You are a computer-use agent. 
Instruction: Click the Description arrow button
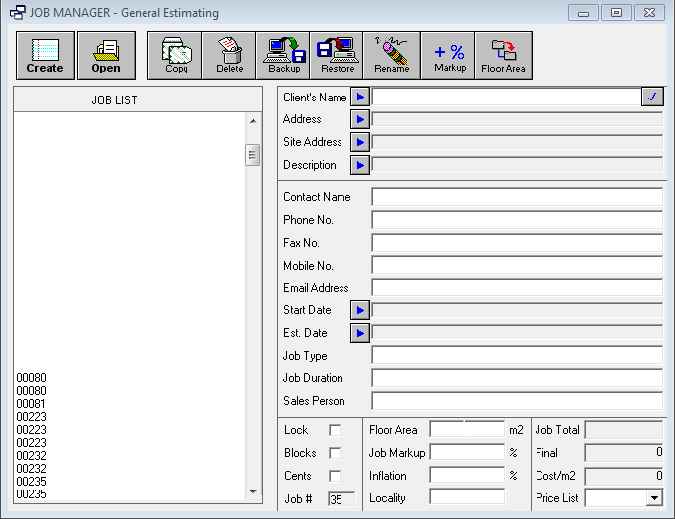click(x=360, y=165)
